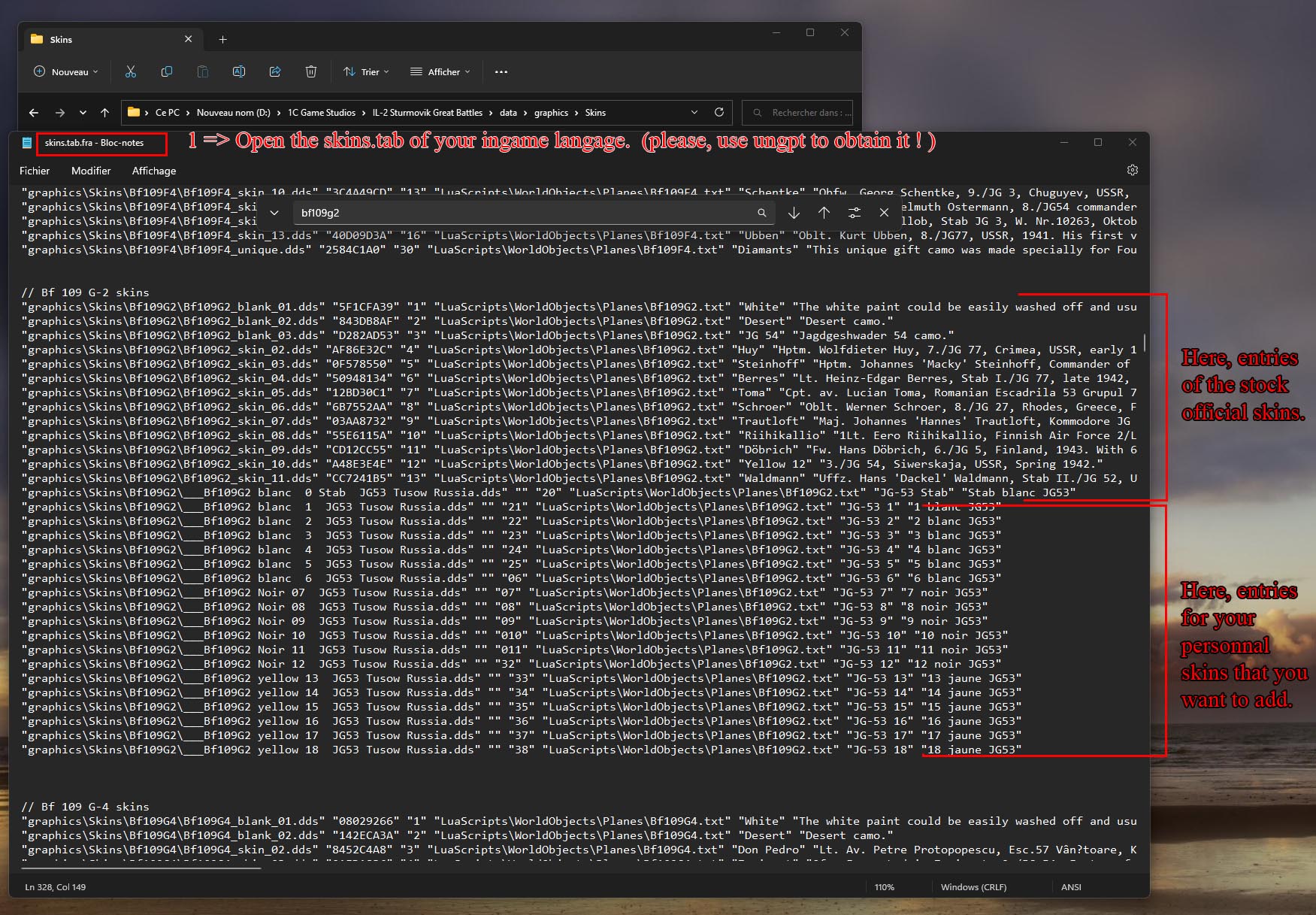Expand Explorer recent locations chevron
The image size is (1316, 915).
coord(83,113)
